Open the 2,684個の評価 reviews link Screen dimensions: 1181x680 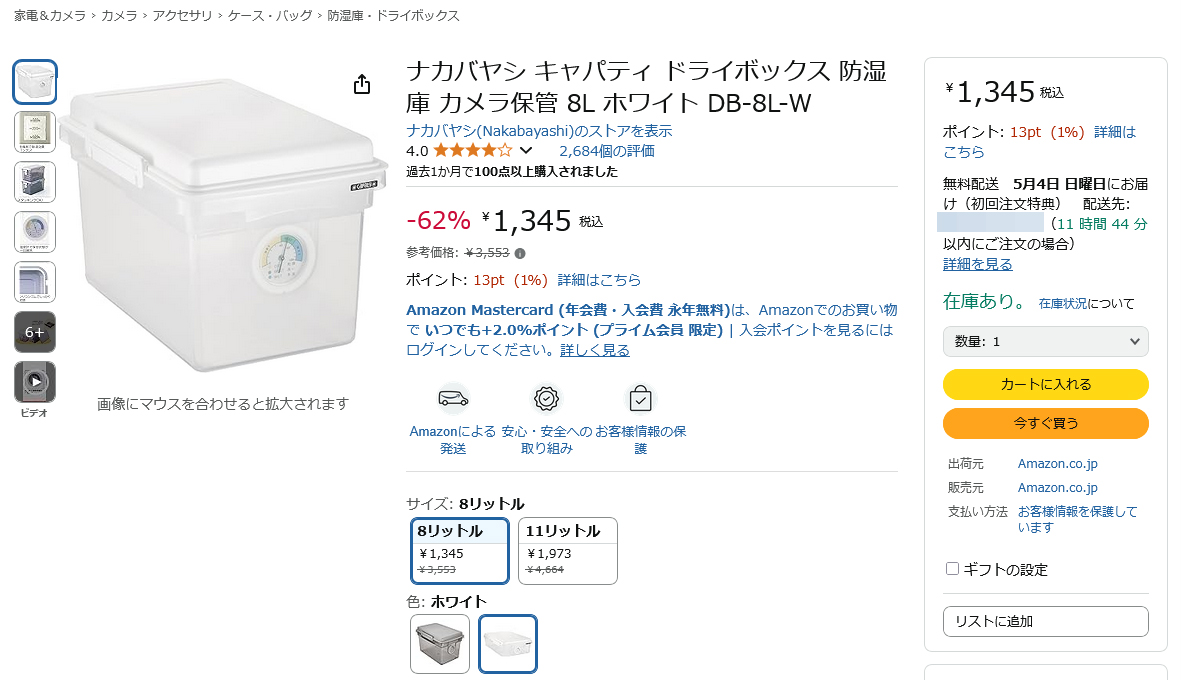[x=607, y=151]
